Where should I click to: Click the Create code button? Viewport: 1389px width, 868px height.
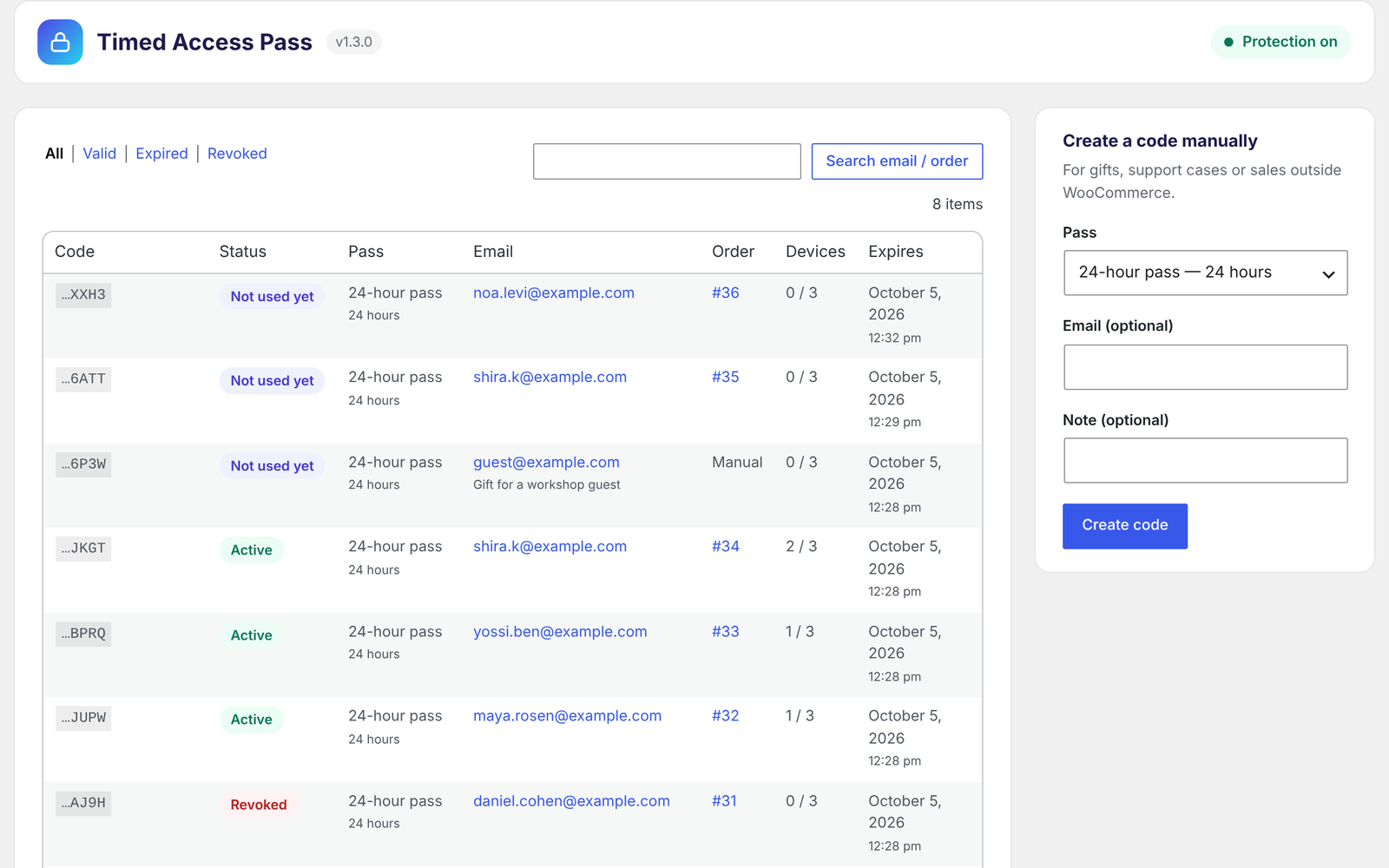tap(1125, 526)
